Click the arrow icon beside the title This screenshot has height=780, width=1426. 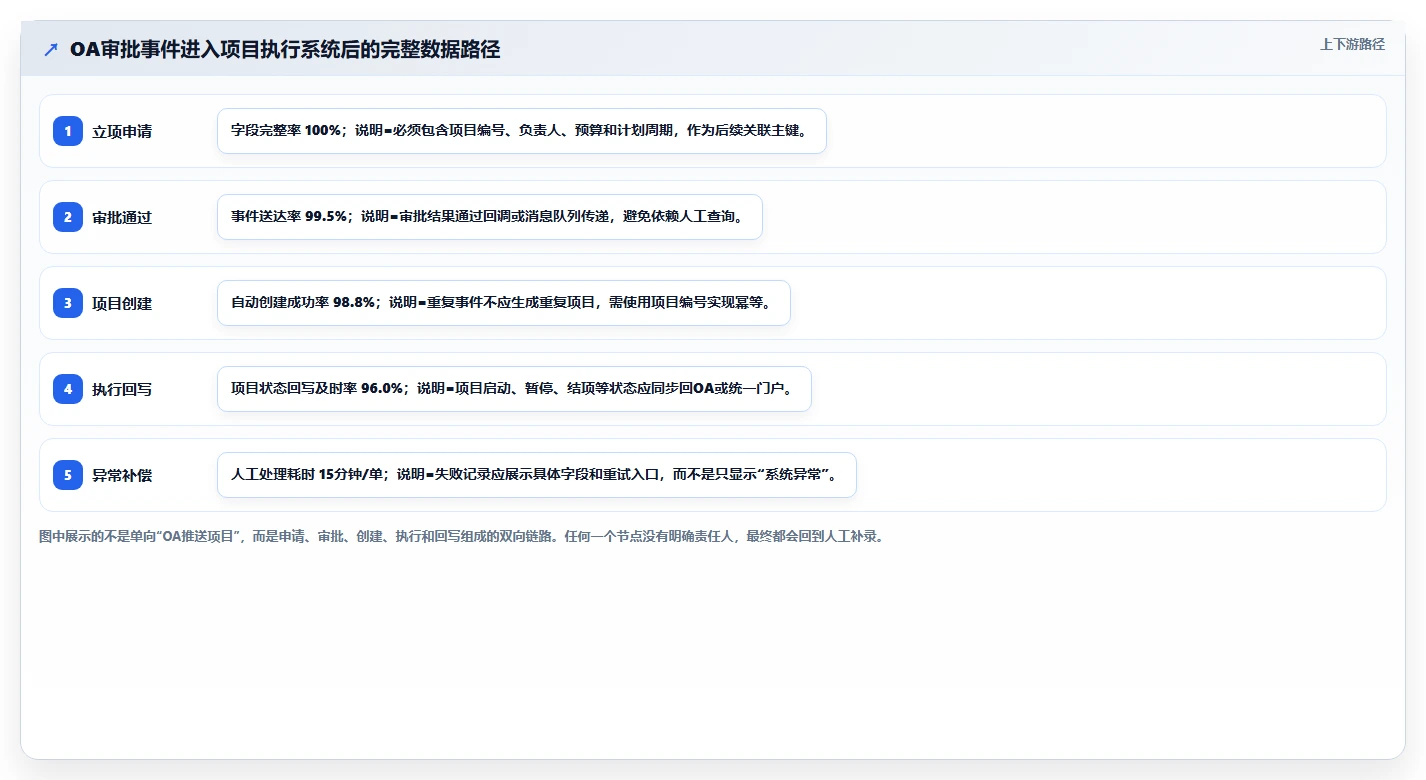point(51,50)
